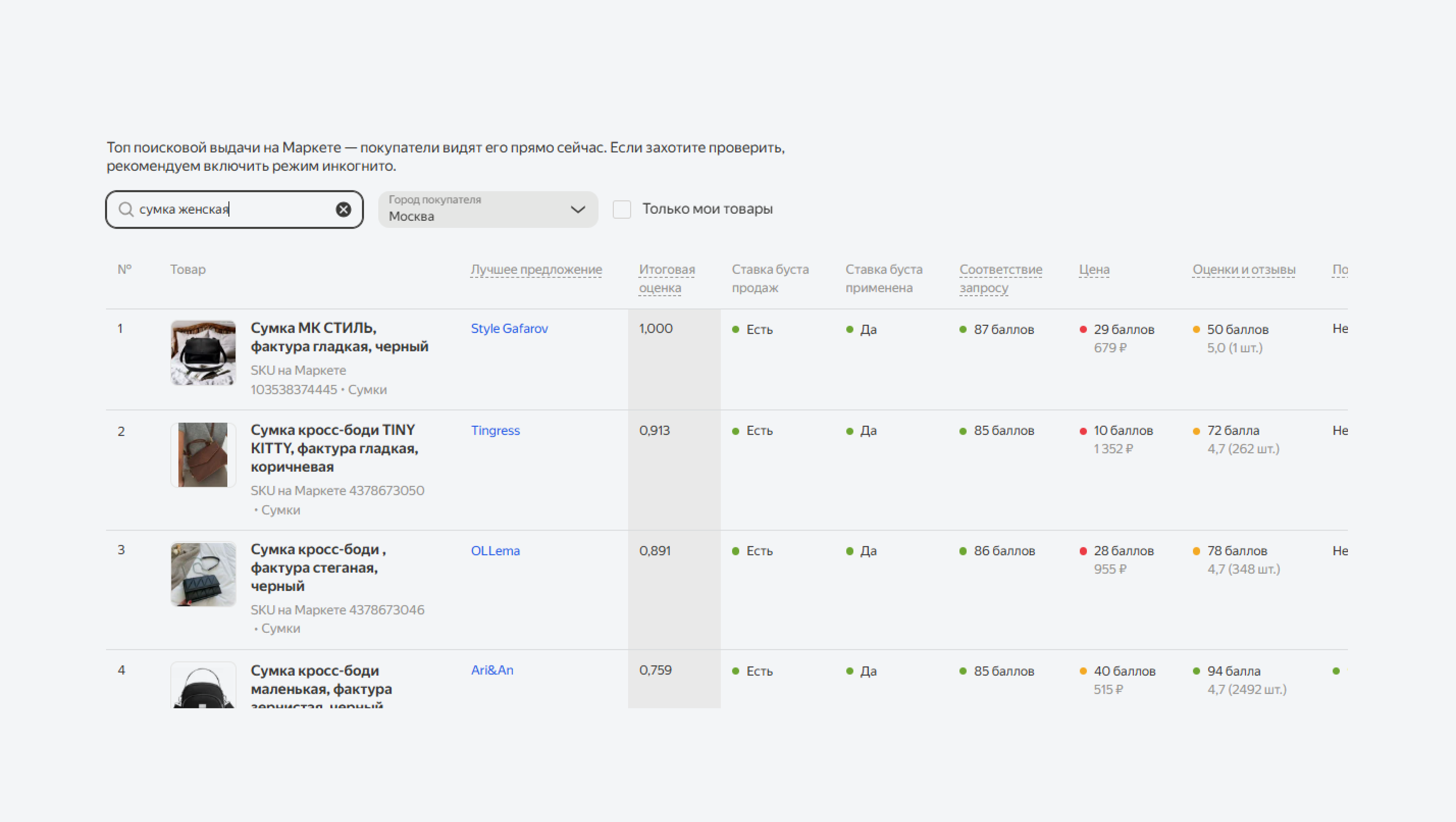Open the Style Gafarov seller link

(x=509, y=328)
